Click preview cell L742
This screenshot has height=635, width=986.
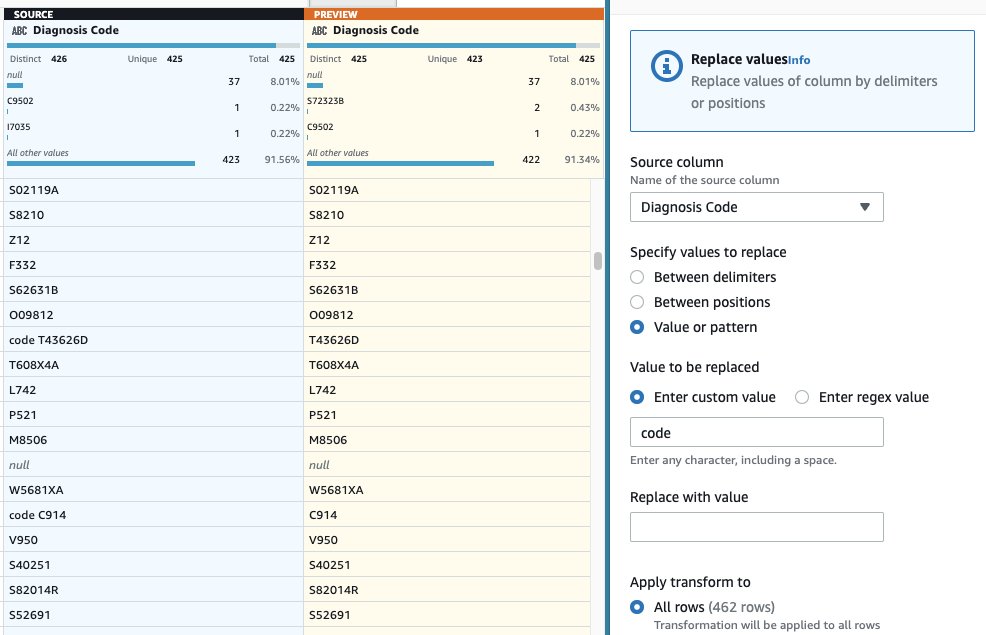click(447, 390)
